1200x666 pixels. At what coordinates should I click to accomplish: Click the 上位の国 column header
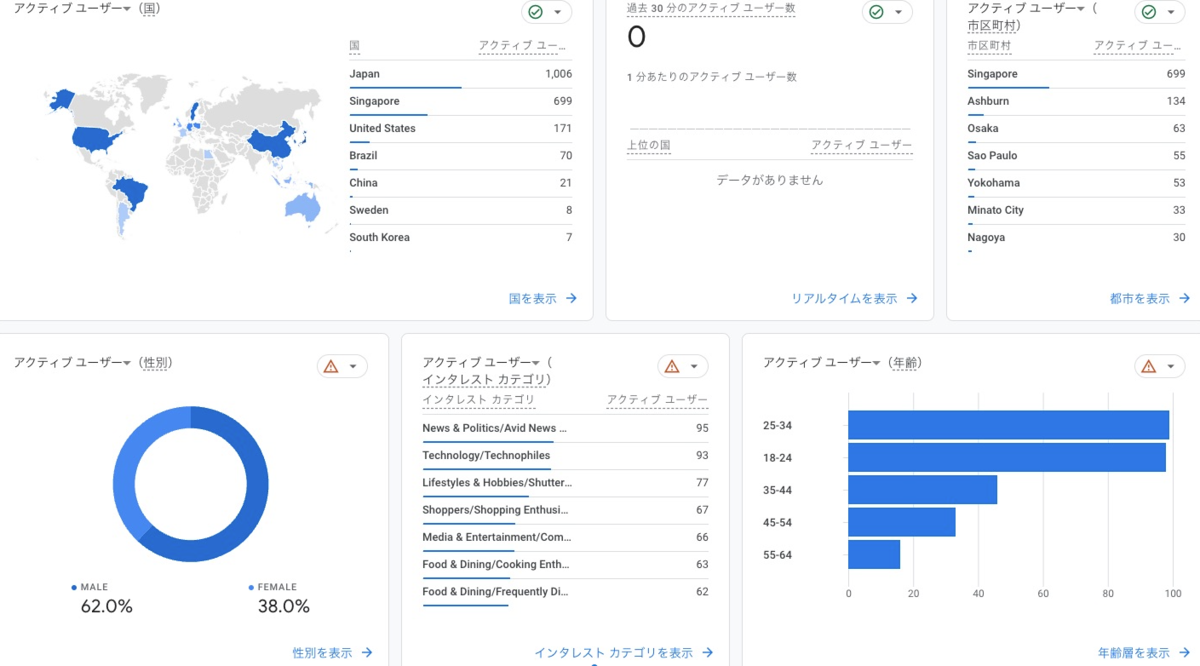coord(648,145)
